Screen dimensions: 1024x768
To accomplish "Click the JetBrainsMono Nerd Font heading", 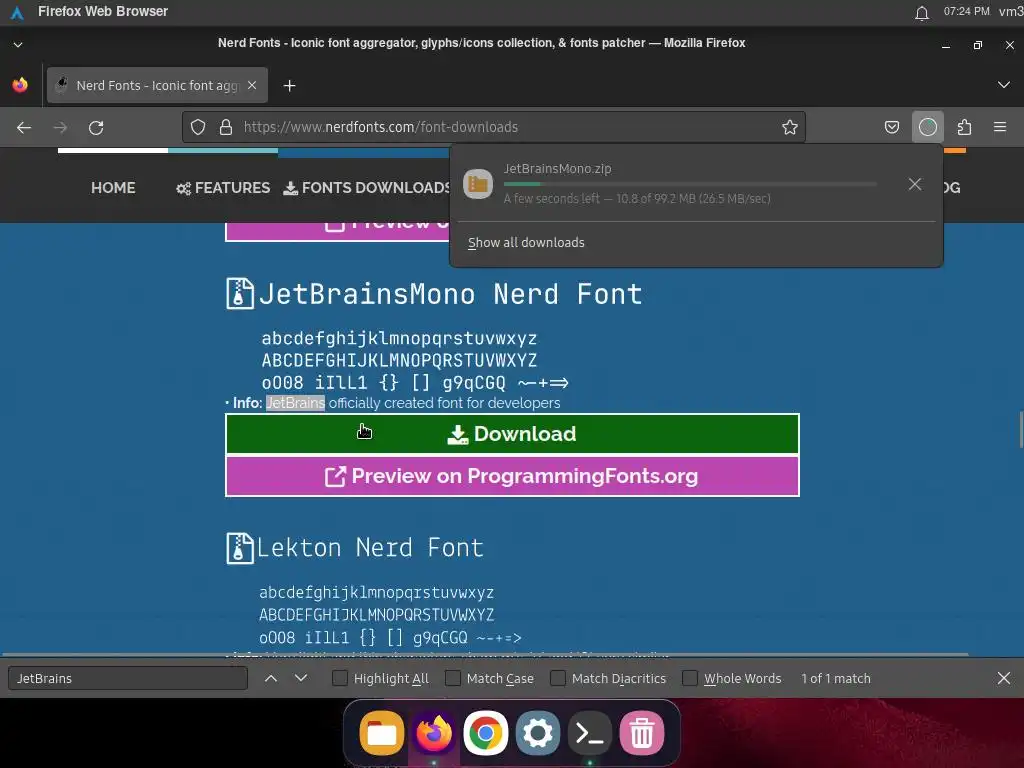I will click(x=451, y=294).
